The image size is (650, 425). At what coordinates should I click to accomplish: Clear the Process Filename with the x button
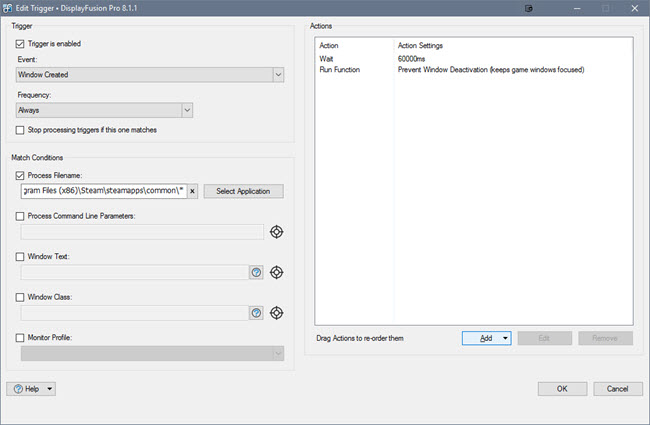[192, 191]
